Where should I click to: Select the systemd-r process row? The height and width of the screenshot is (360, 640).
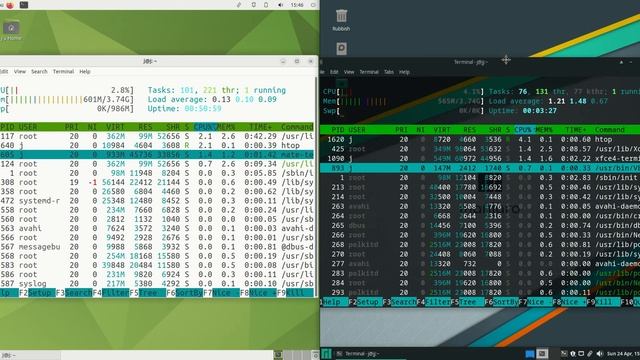[157, 201]
